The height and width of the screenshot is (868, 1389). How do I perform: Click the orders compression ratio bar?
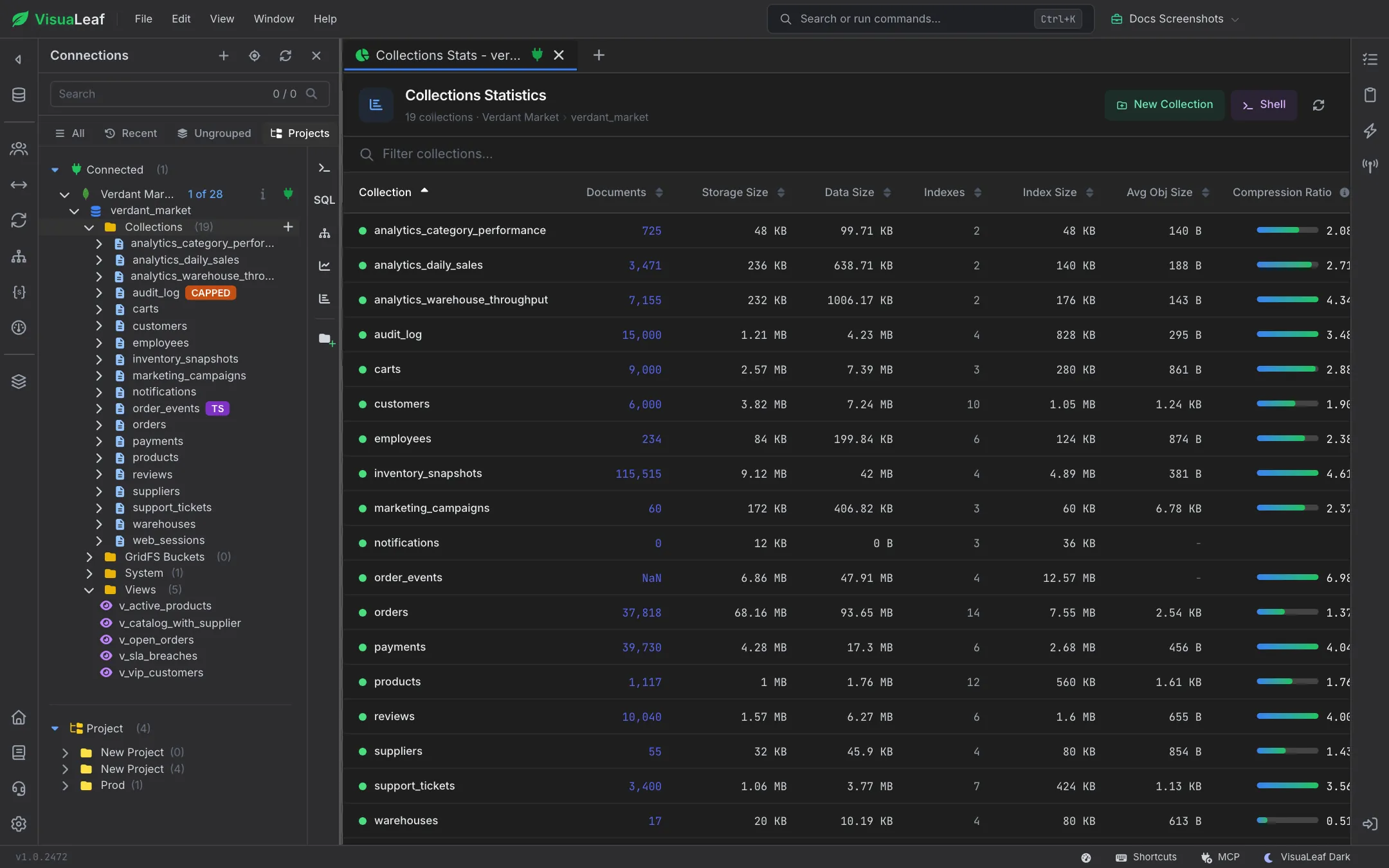(1287, 612)
